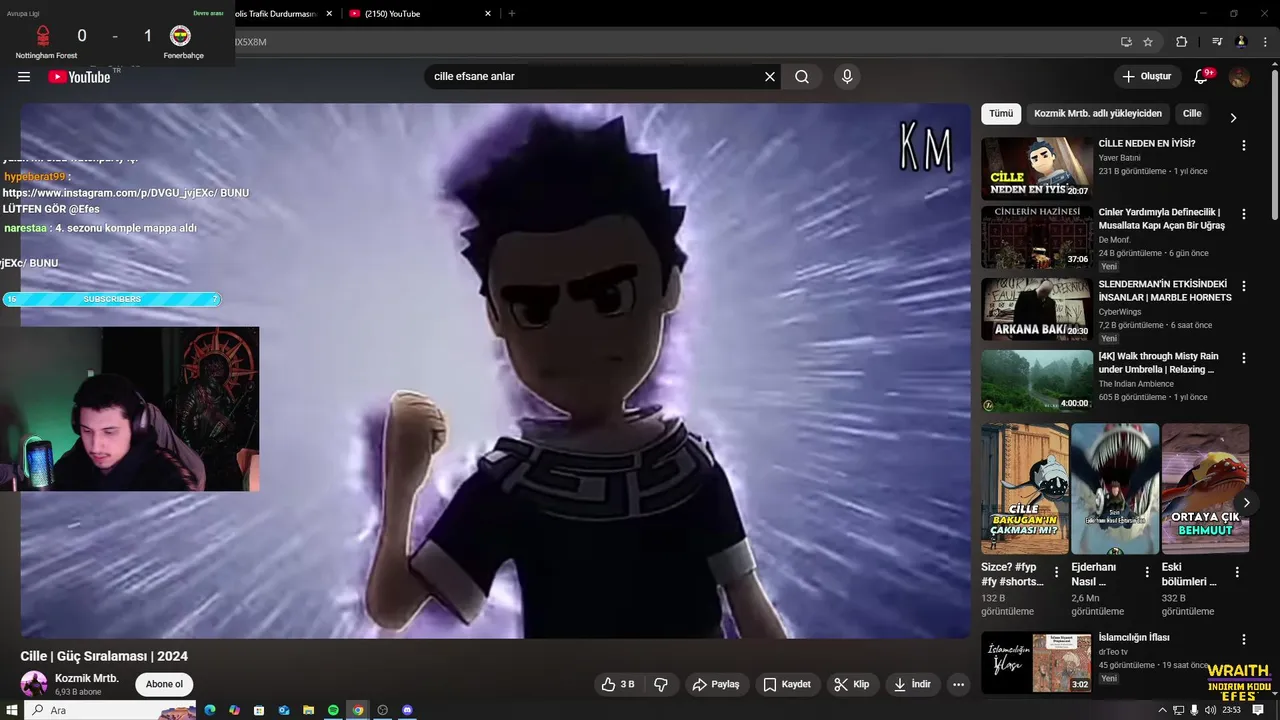Image resolution: width=1280 pixels, height=720 pixels.
Task: Switch to the (2150) YouTube tab
Action: pos(420,14)
